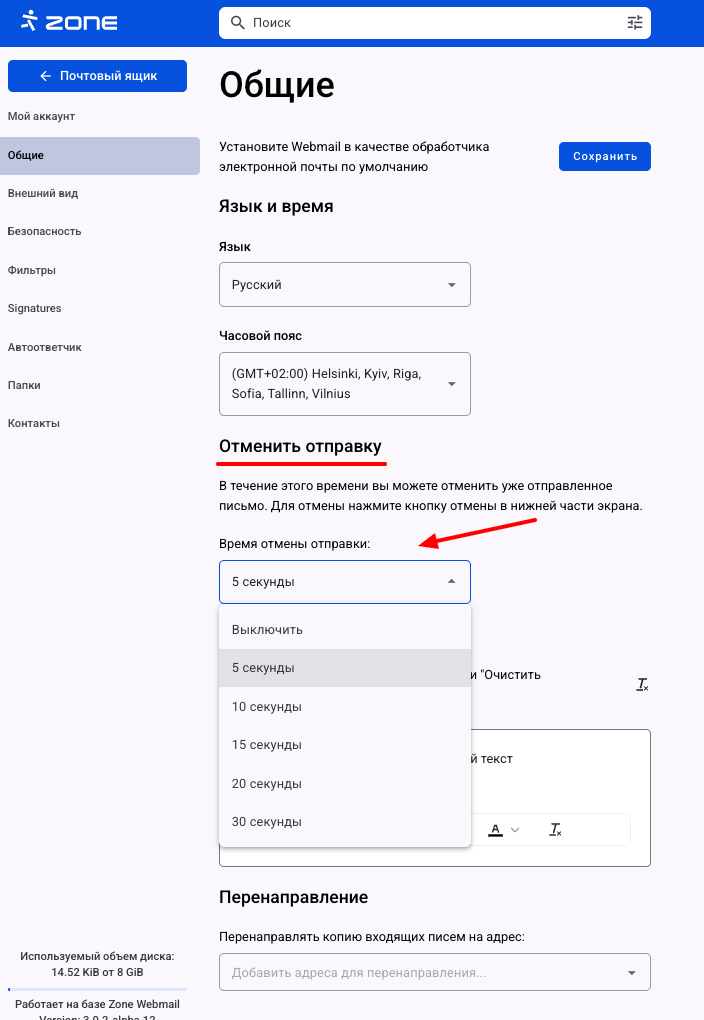Screen dimensions: 704x1020
Task: Open Мой аккаунт settings page
Action: pos(41,117)
